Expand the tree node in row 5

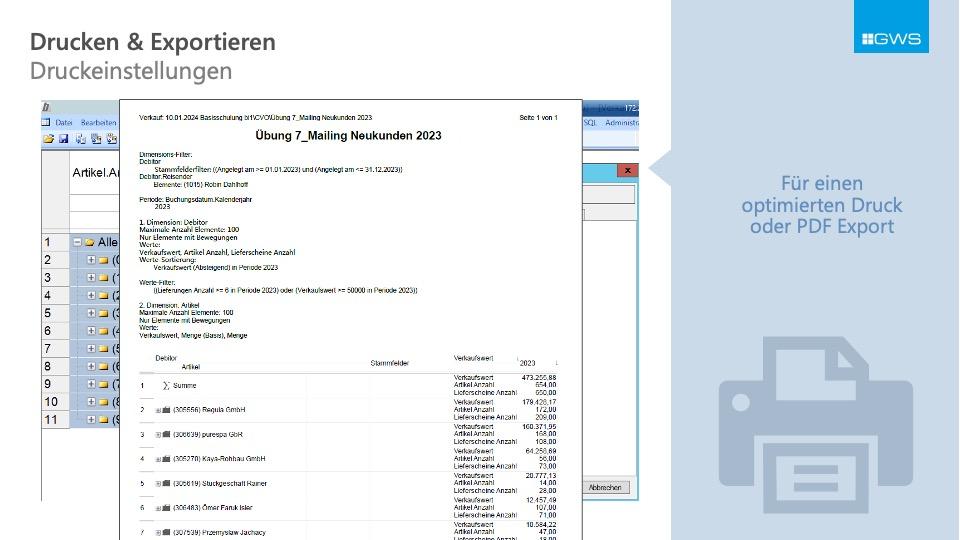(91, 313)
